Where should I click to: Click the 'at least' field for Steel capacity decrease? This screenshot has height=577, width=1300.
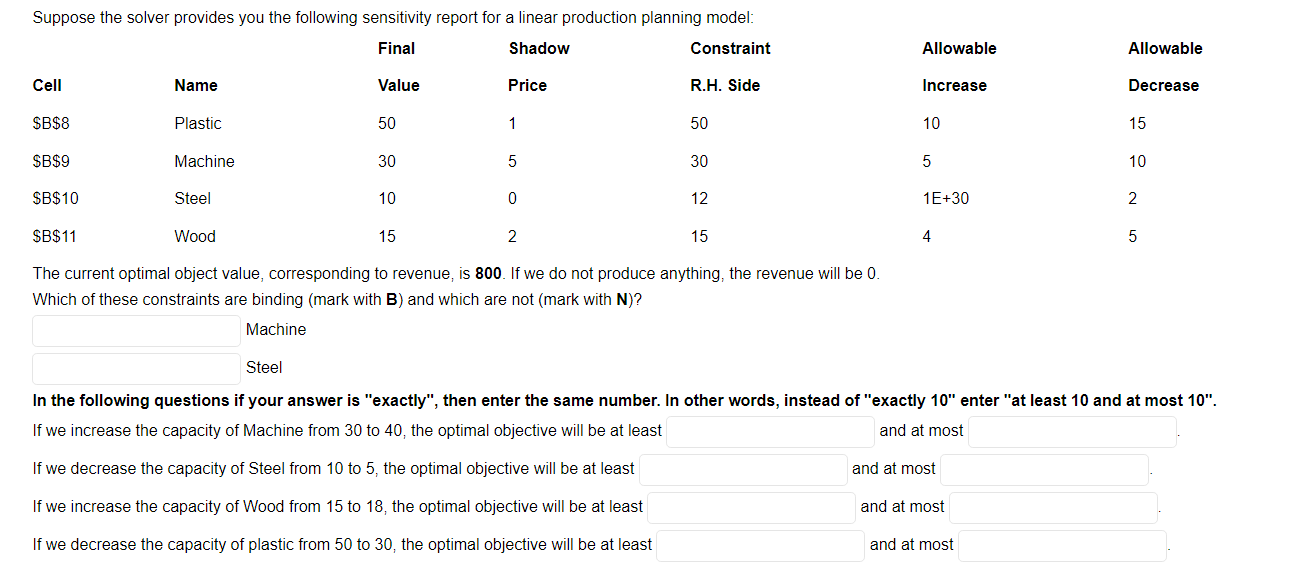(x=743, y=469)
